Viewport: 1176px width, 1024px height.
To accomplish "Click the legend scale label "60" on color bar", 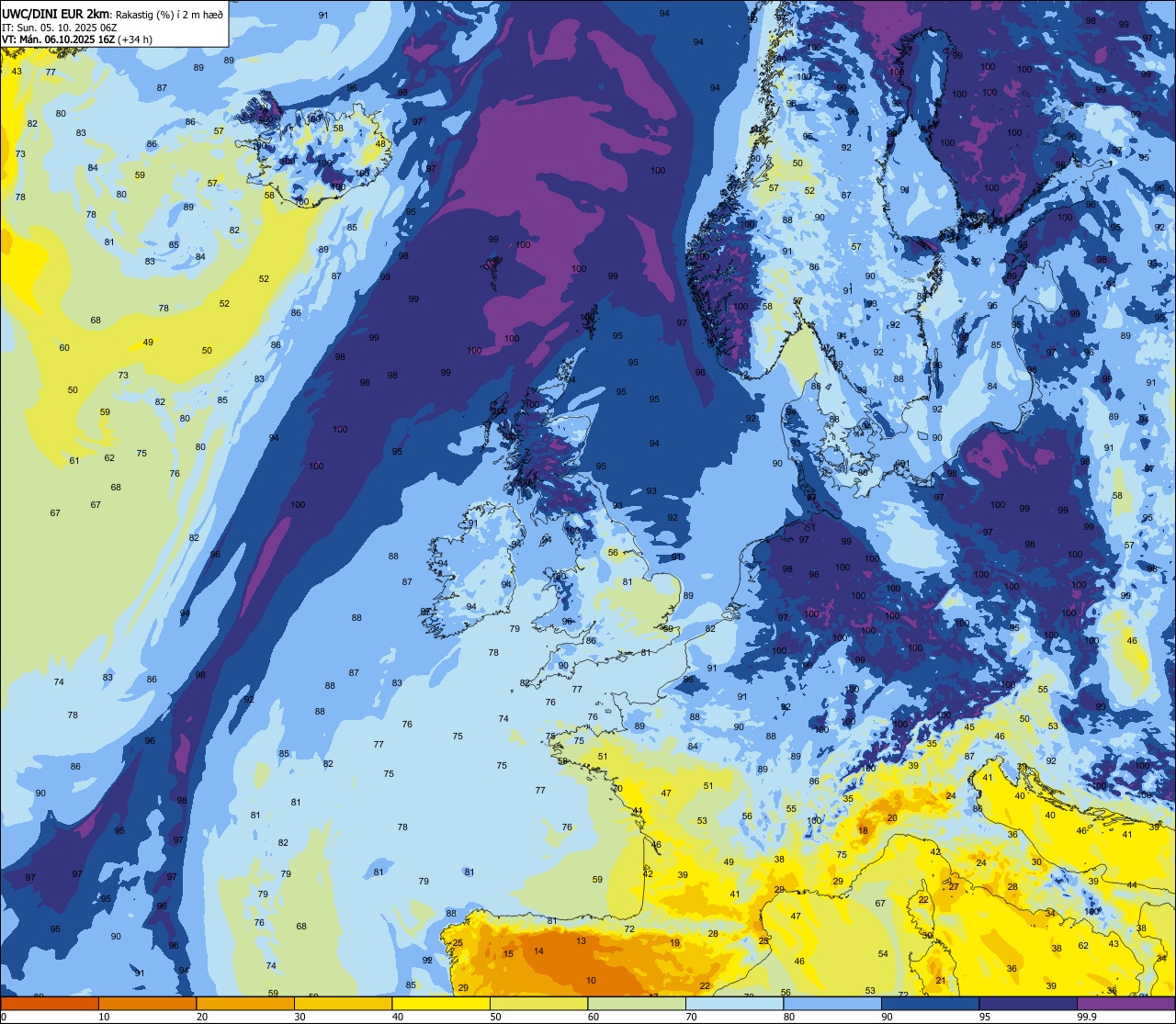I will 594,1017.
